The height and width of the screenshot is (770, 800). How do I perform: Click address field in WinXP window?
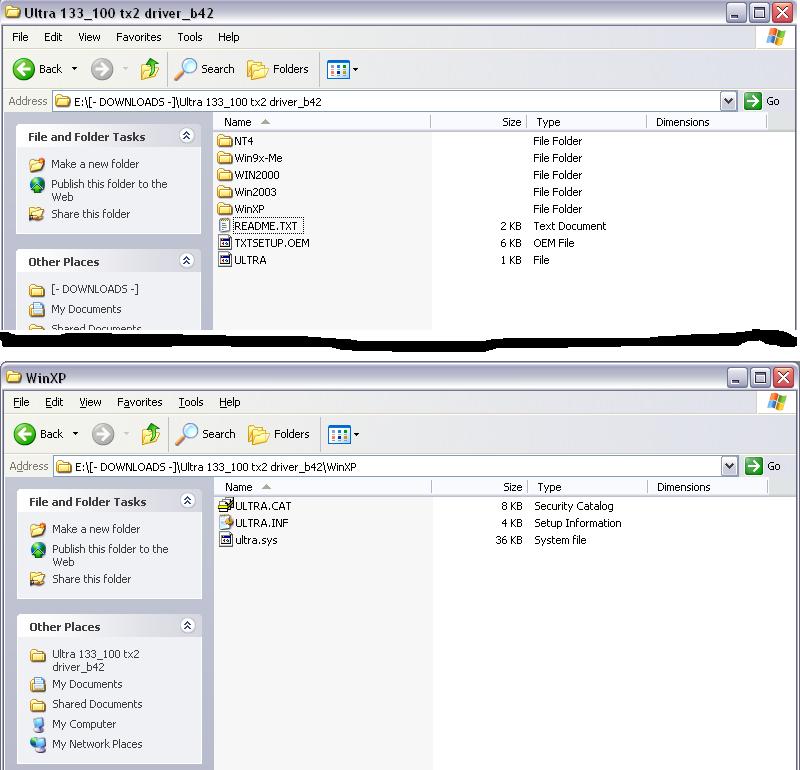tap(389, 466)
